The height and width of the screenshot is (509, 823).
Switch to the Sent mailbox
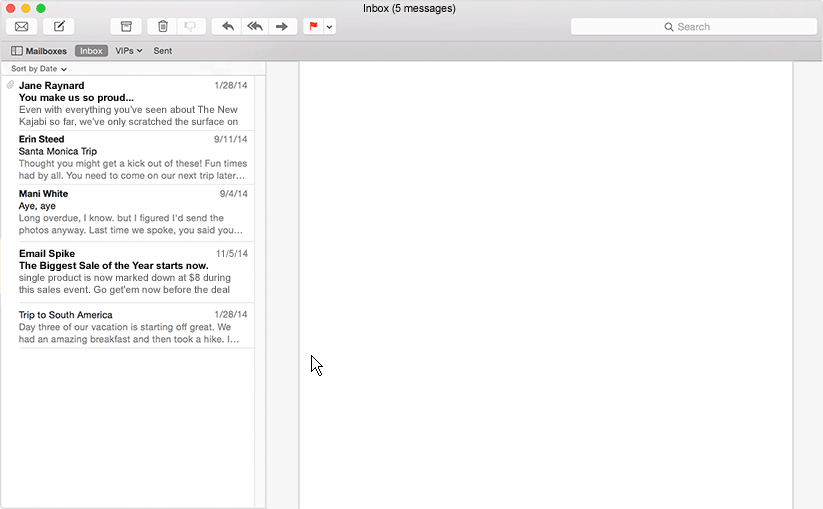pyautogui.click(x=162, y=51)
